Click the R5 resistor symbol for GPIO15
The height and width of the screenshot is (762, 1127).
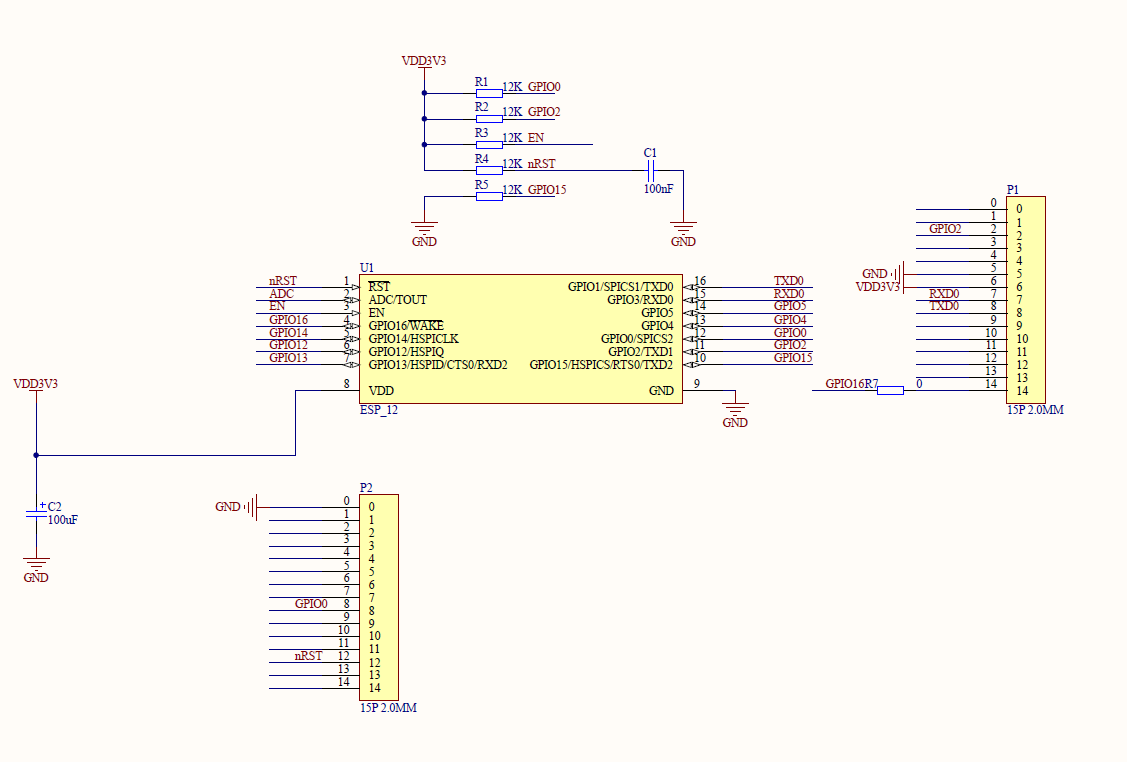click(488, 196)
